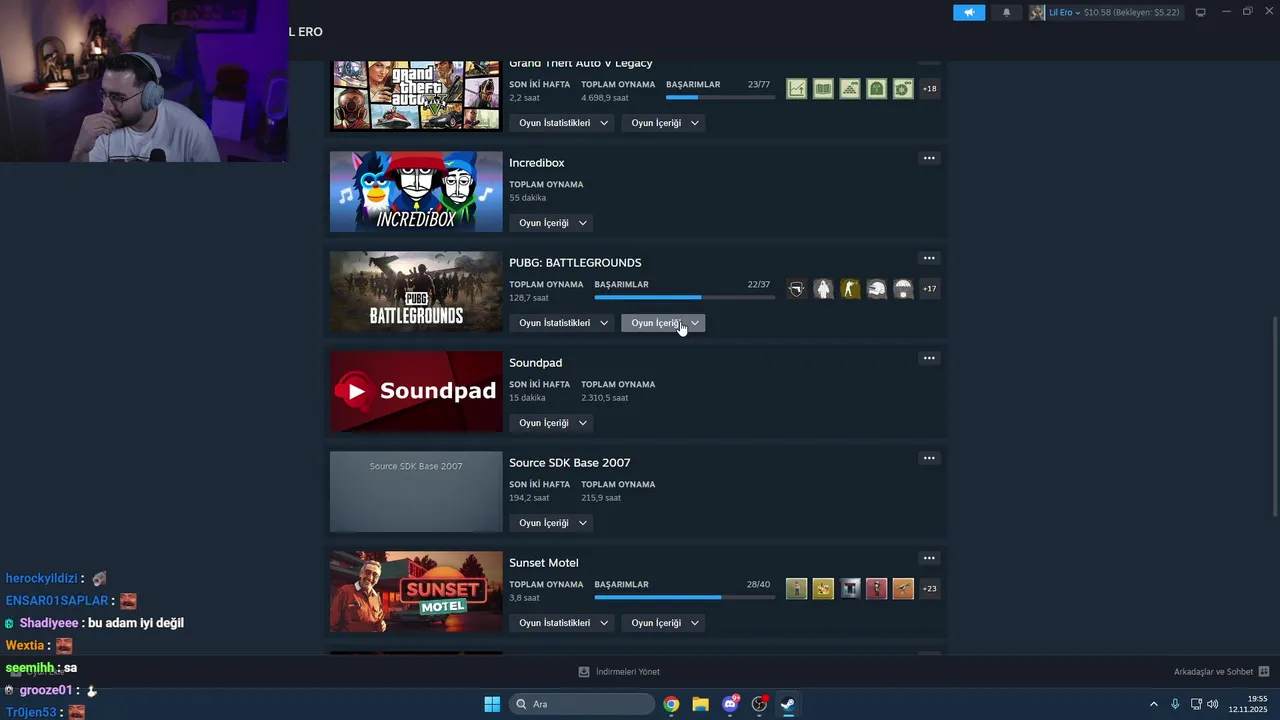Viewport: 1280px width, 720px height.
Task: Open Sunset Motel silver-frame achievement icon
Action: [850, 589]
